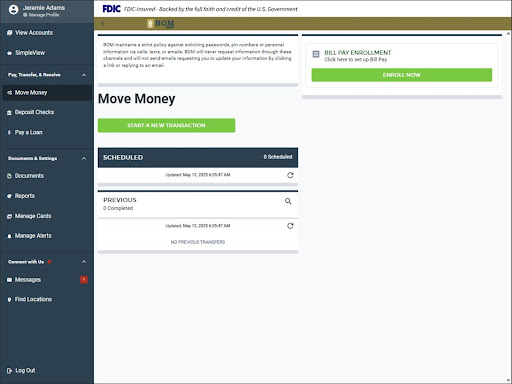Open Find Locations page
Image resolution: width=512 pixels, height=384 pixels.
point(33,299)
